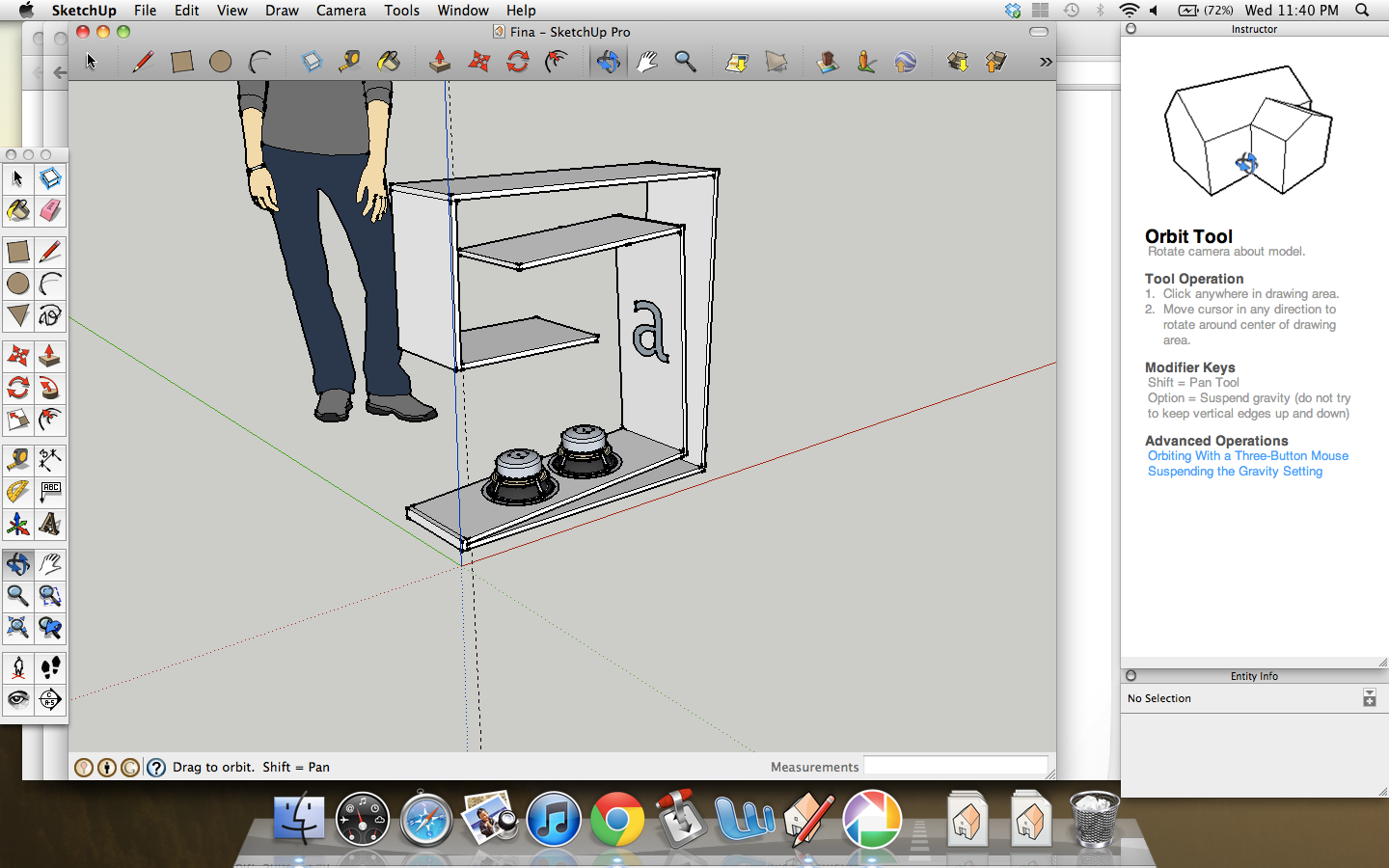Click the Push/Pull tool in the top toolbar
This screenshot has height=868, width=1389.
pos(440,62)
